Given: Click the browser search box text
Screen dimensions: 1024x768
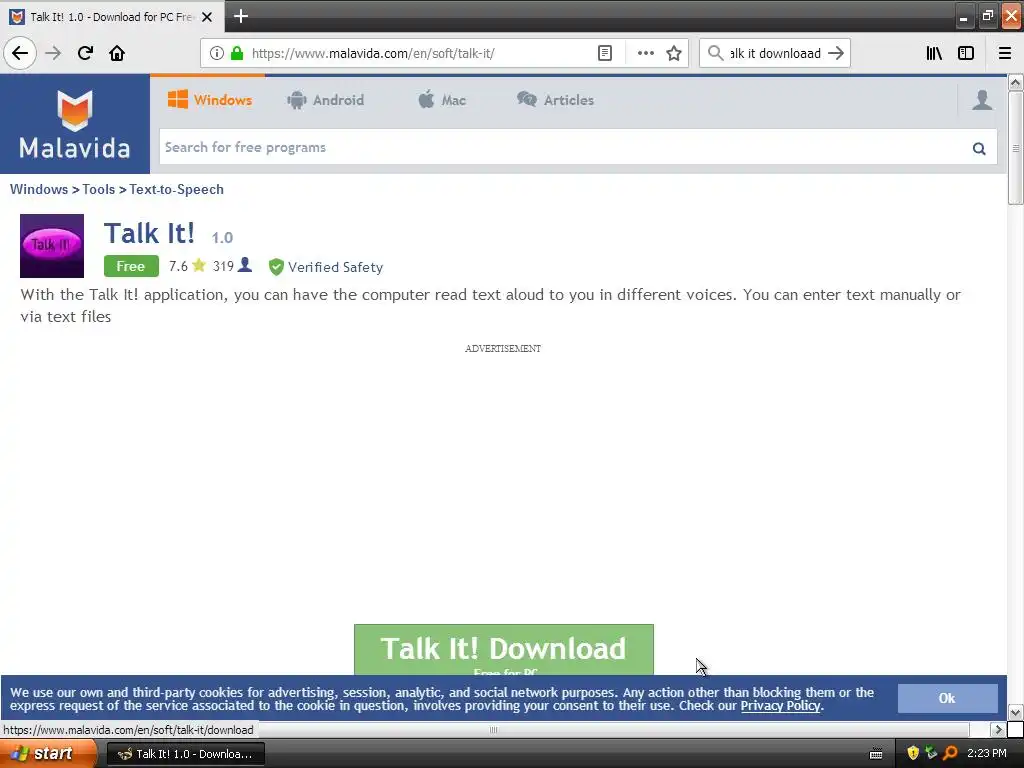Looking at the screenshot, I should coord(775,53).
